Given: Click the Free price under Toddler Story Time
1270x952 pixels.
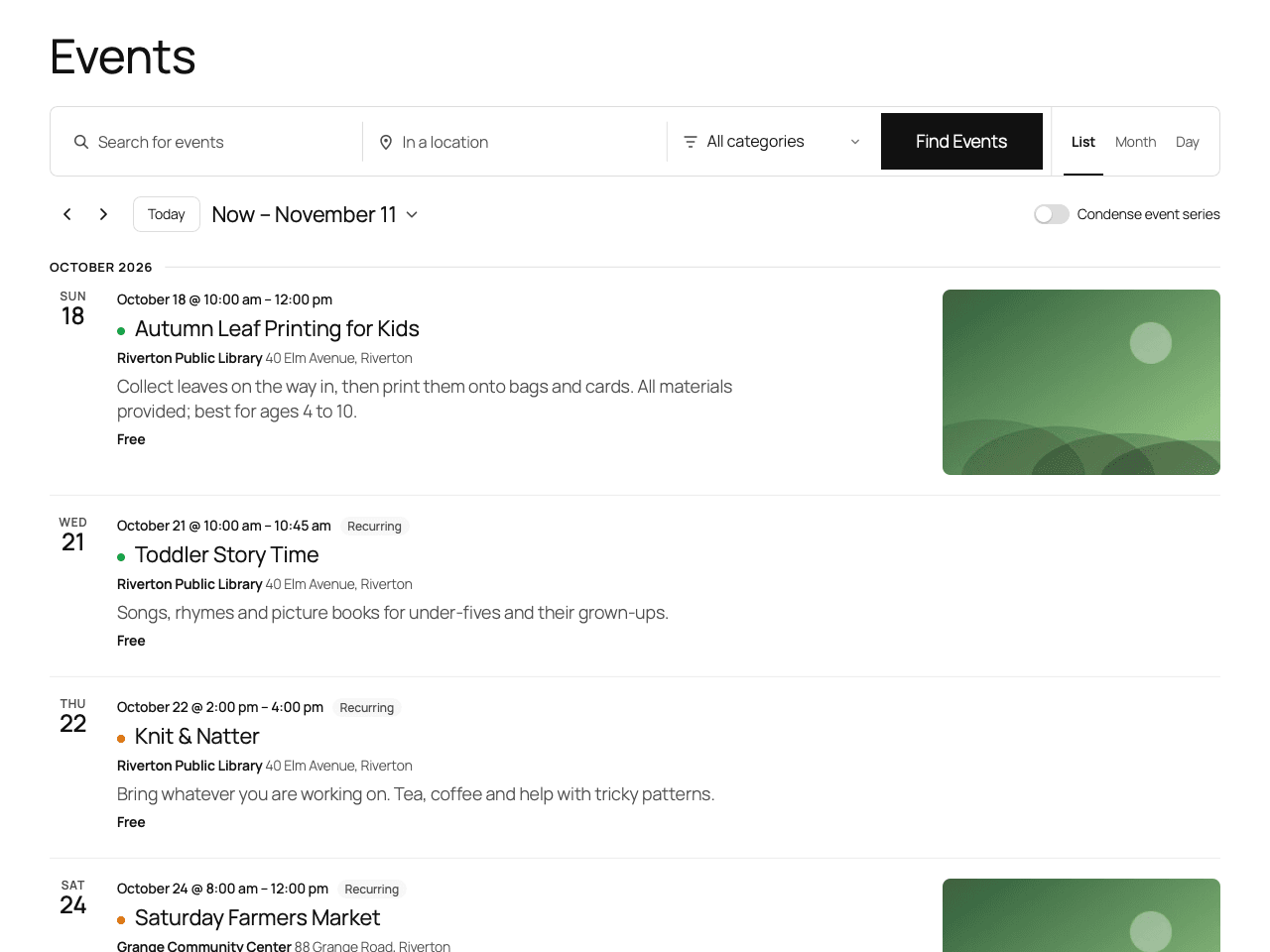Looking at the screenshot, I should (131, 641).
